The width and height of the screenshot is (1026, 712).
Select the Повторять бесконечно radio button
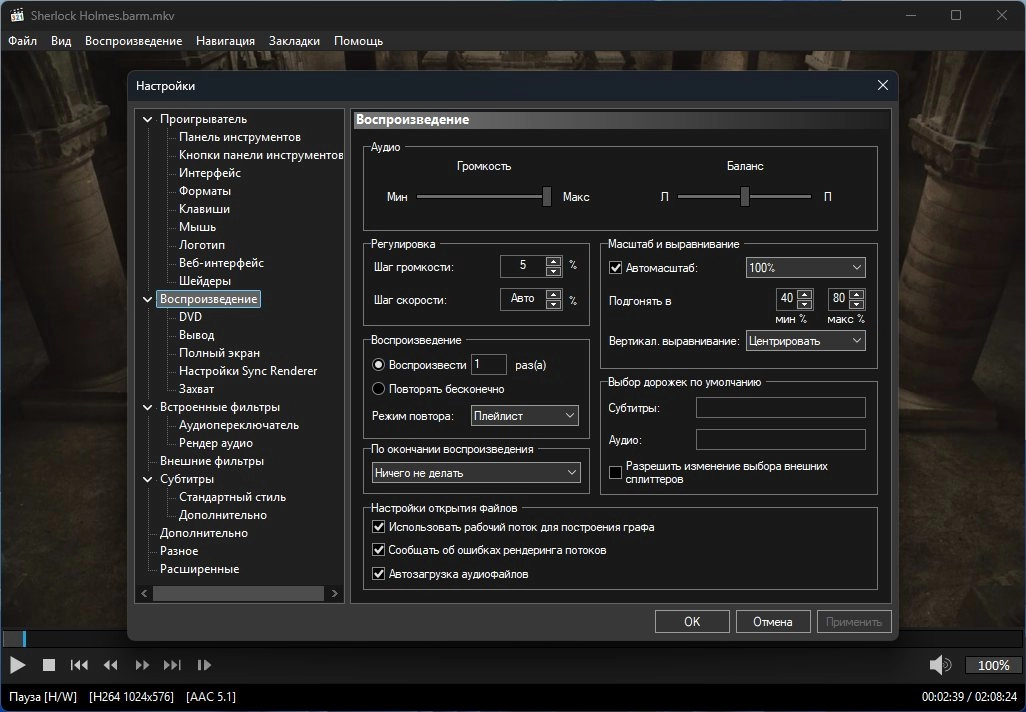(378, 388)
